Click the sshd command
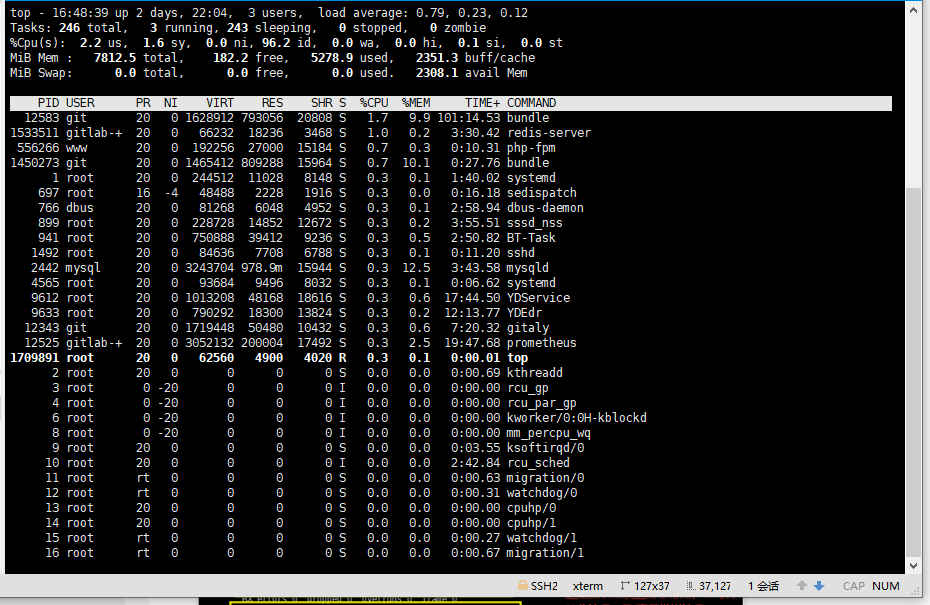The image size is (930, 605). pos(520,253)
